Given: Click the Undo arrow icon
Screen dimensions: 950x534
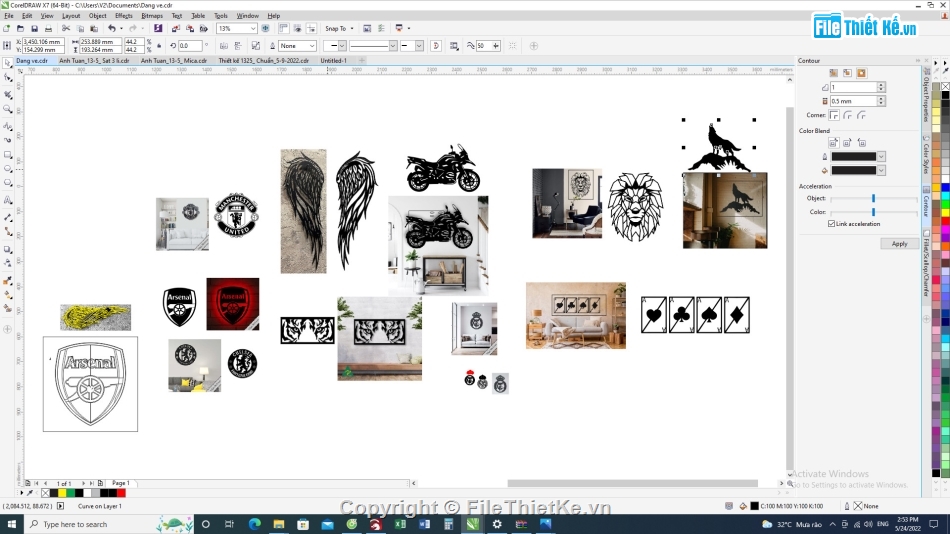Looking at the screenshot, I should click(111, 28).
